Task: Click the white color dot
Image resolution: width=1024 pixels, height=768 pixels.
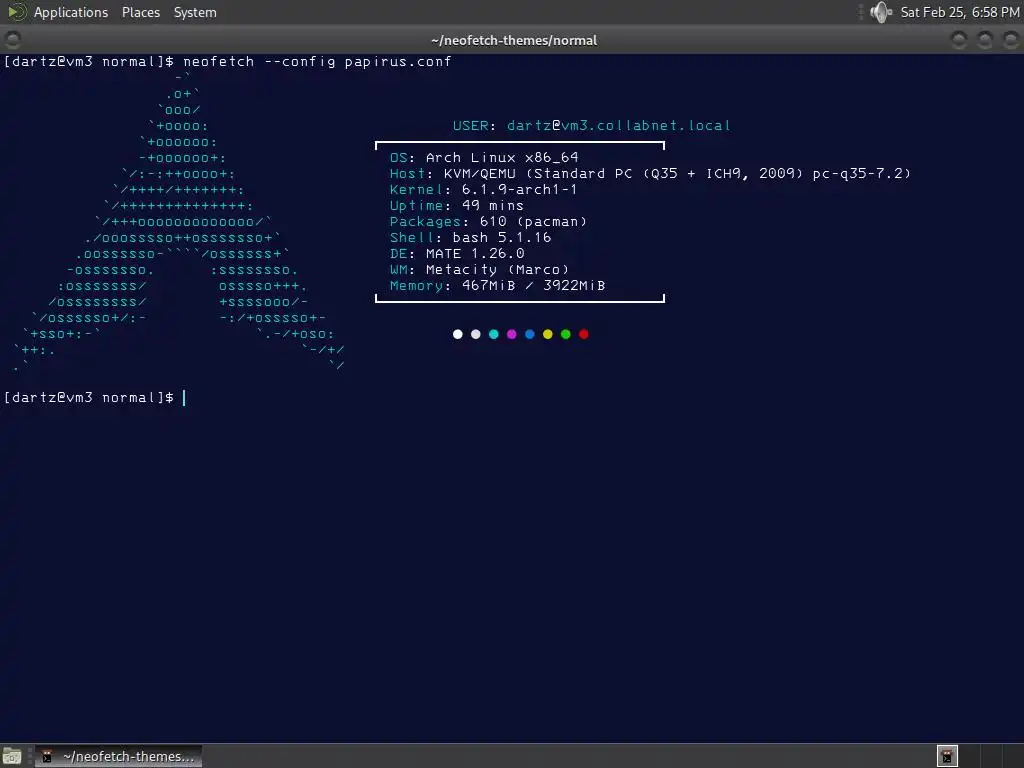Action: click(x=458, y=334)
